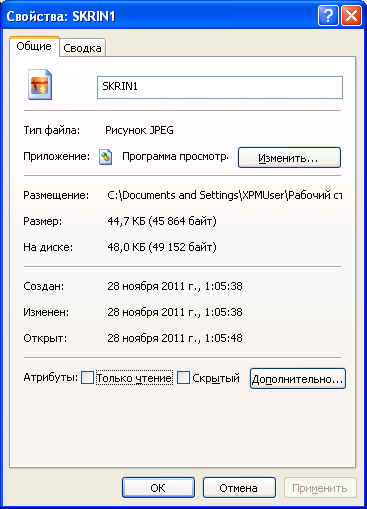Click the "Создан" date value

(175, 286)
